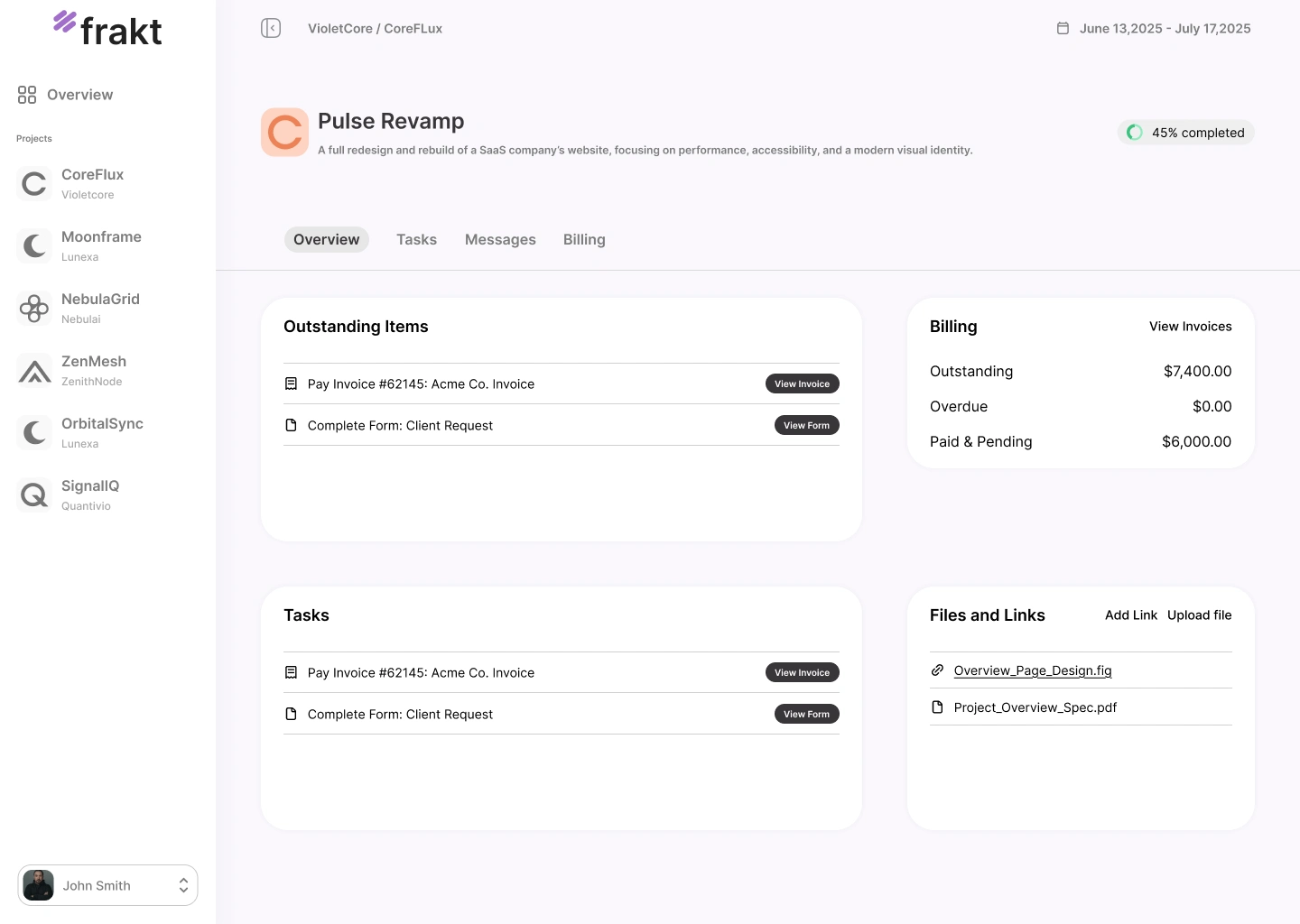Open the SignalQ project icon
Screen dimensions: 1300x924
pos(34,495)
